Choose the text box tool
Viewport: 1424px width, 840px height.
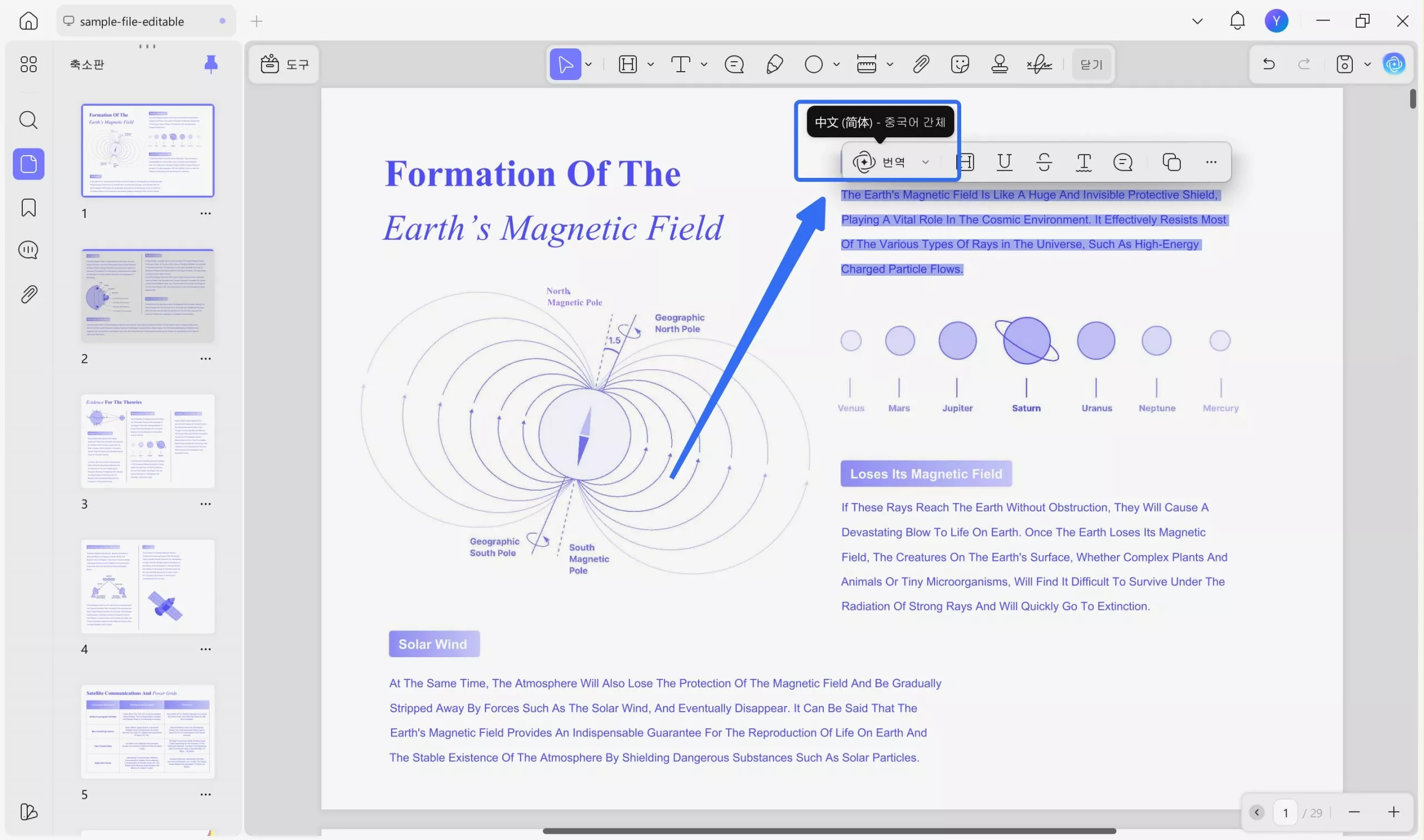click(681, 64)
